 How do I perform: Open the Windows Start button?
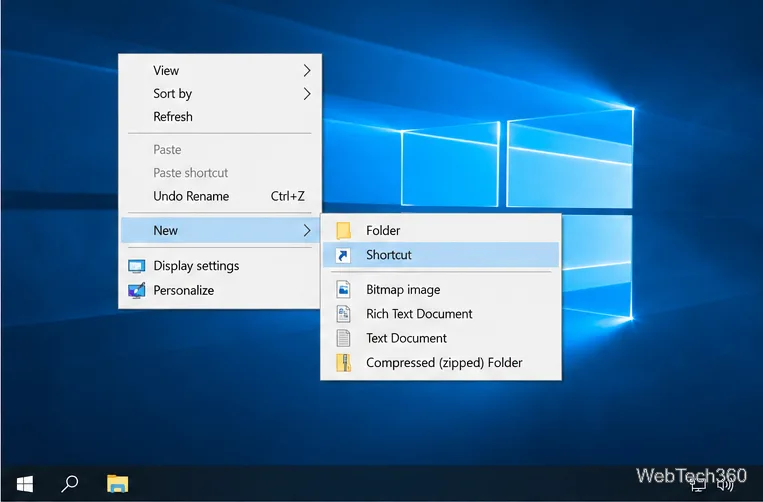24,484
